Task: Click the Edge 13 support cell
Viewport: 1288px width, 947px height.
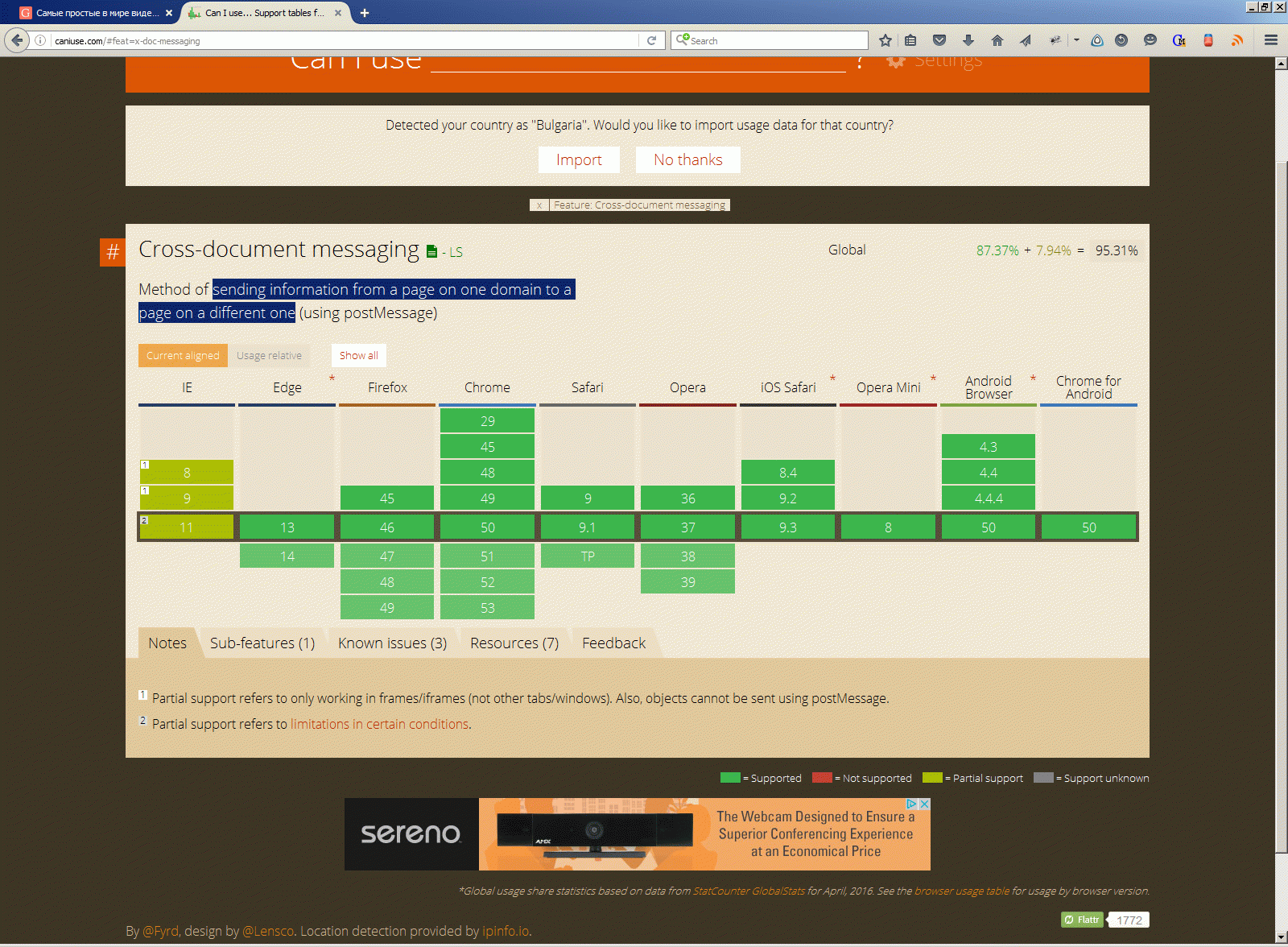Action: pyautogui.click(x=287, y=527)
